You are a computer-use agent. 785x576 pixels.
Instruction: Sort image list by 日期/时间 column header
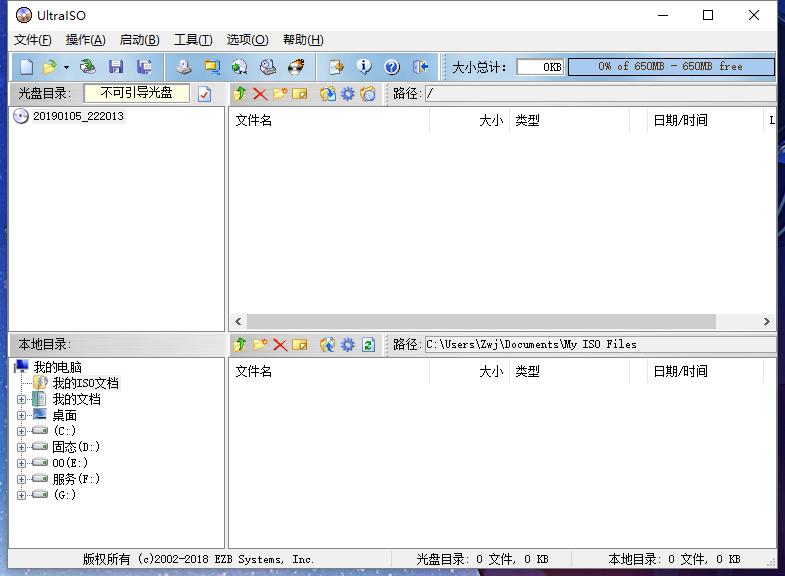704,120
